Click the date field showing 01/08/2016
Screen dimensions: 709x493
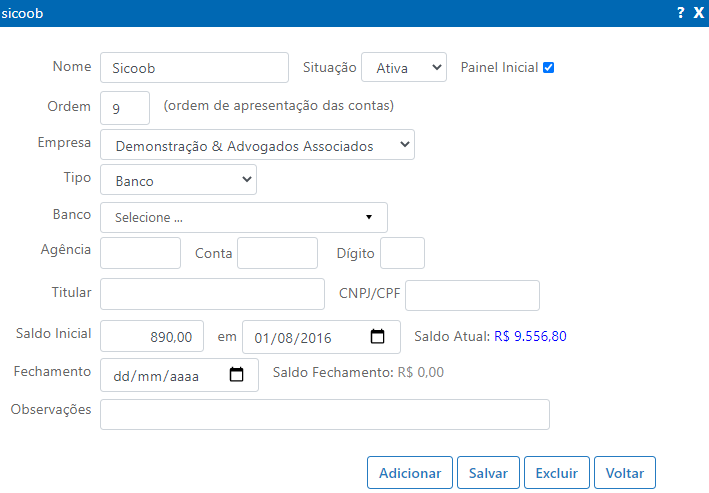click(x=321, y=337)
